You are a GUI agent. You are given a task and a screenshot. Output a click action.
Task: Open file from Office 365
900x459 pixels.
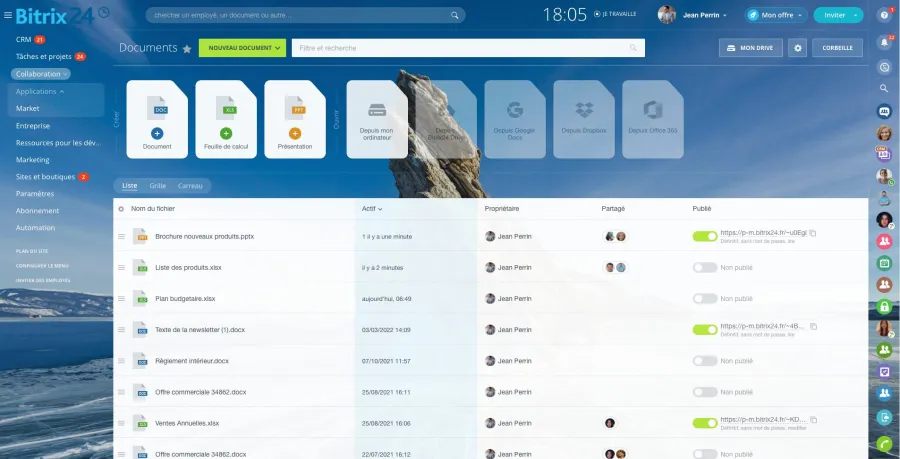[653, 119]
